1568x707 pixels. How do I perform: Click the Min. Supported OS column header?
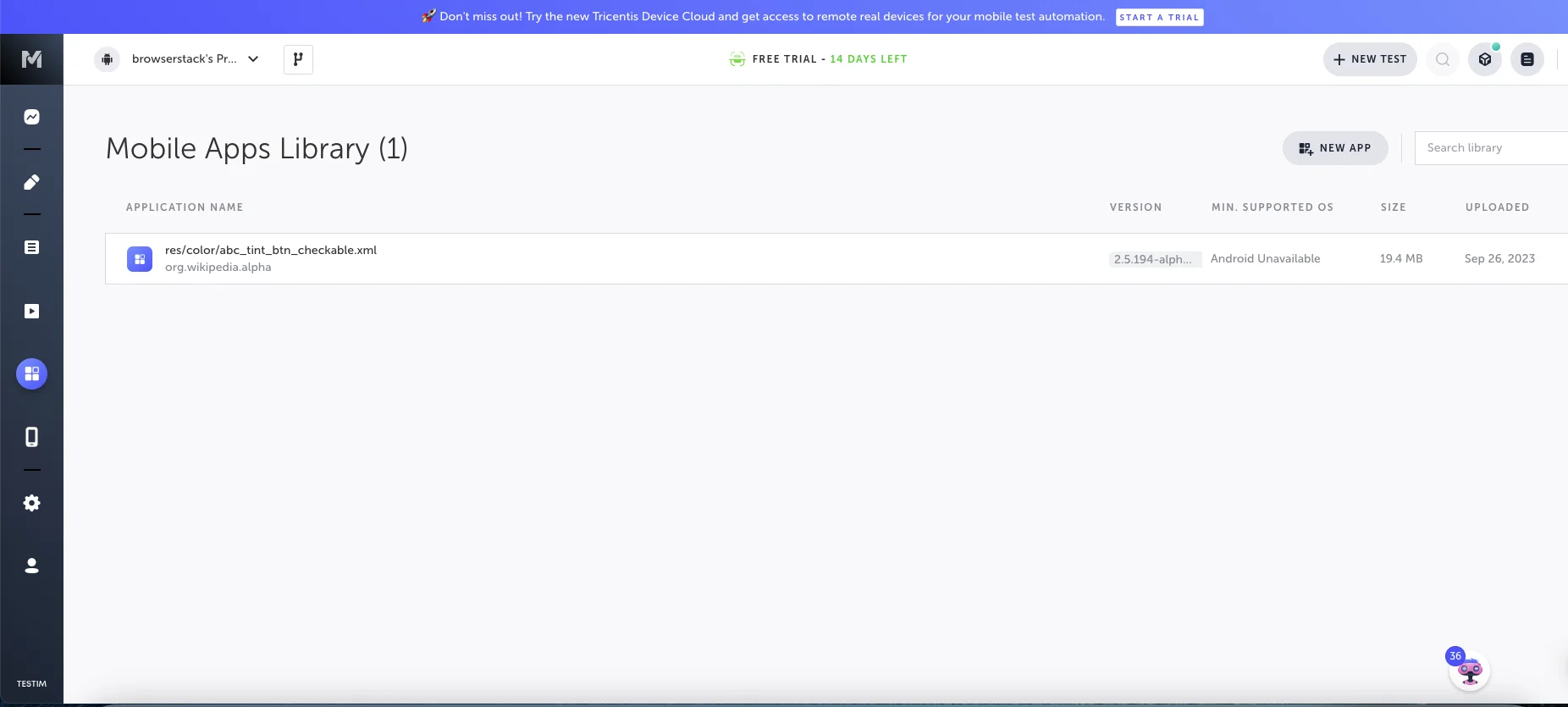pyautogui.click(x=1272, y=207)
